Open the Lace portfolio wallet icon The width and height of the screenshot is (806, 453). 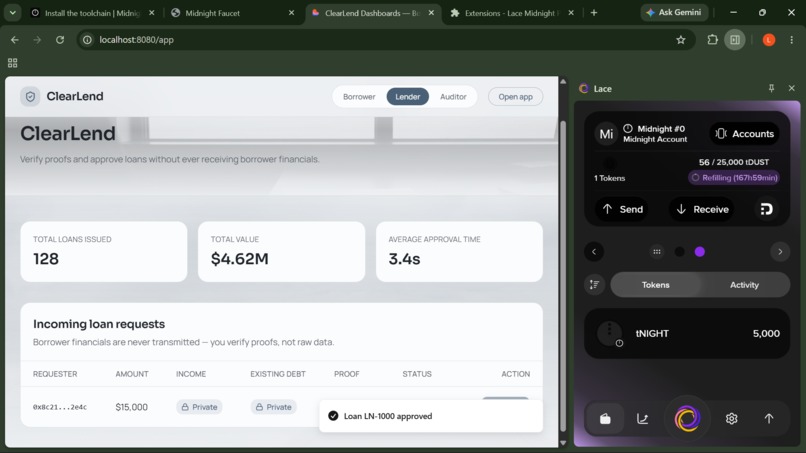[605, 419]
